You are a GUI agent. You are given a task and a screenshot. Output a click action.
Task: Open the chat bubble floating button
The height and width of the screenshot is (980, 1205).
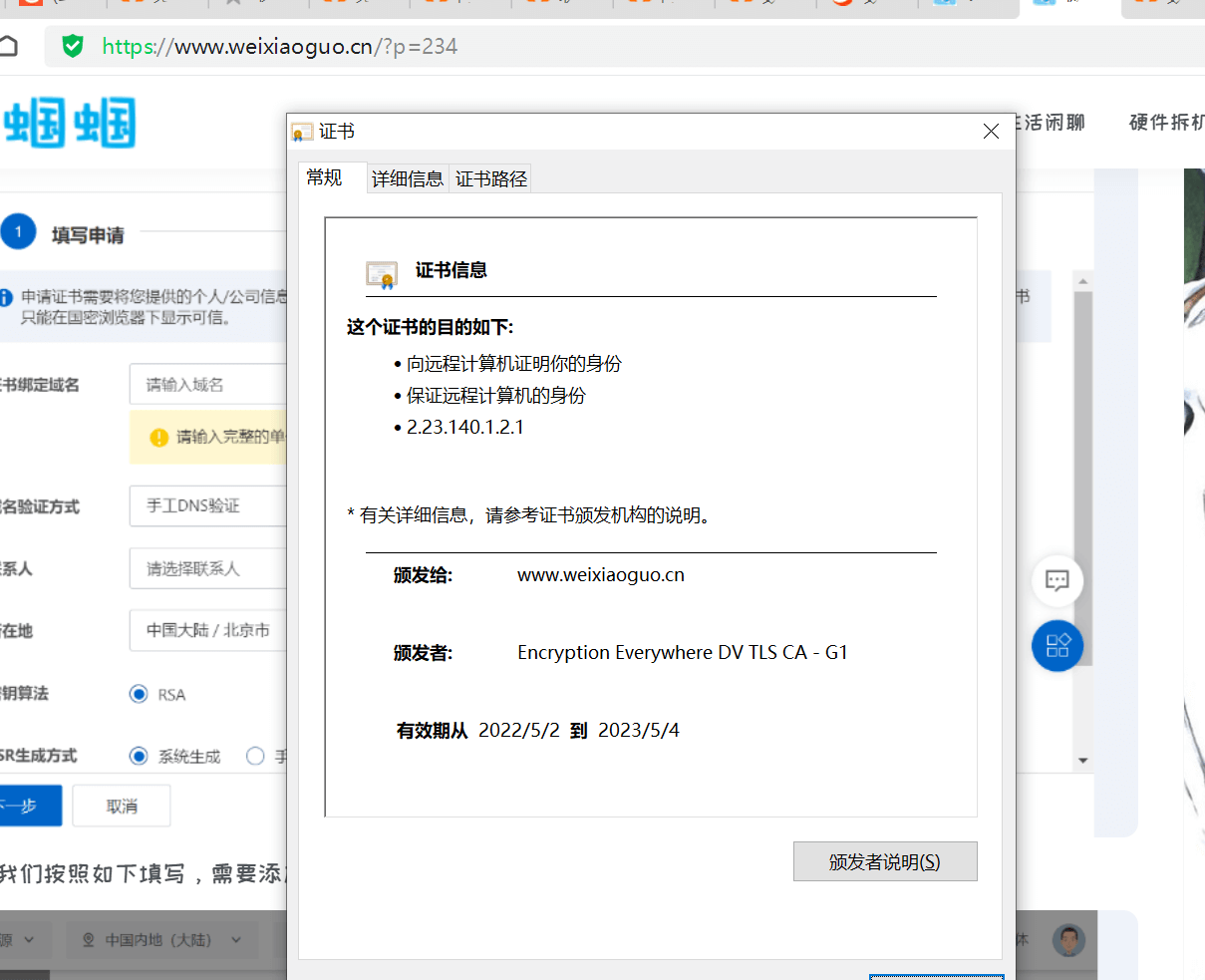[1056, 580]
